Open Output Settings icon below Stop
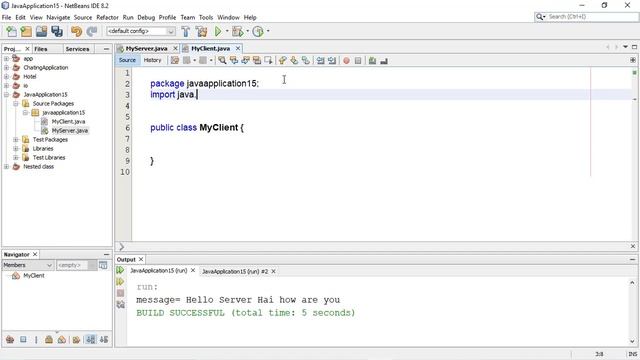 120,304
